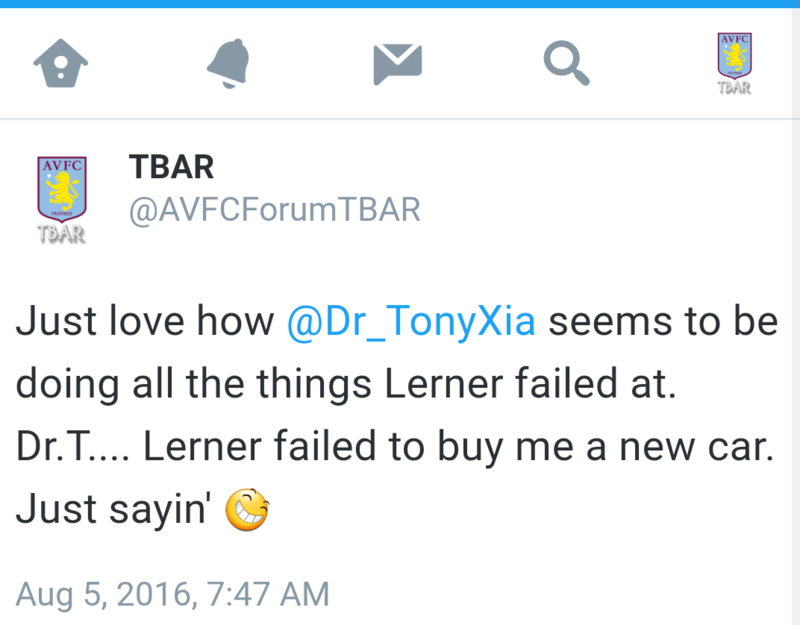Open the profile avatar in the navigation bar
The width and height of the screenshot is (800, 625).
pos(734,63)
